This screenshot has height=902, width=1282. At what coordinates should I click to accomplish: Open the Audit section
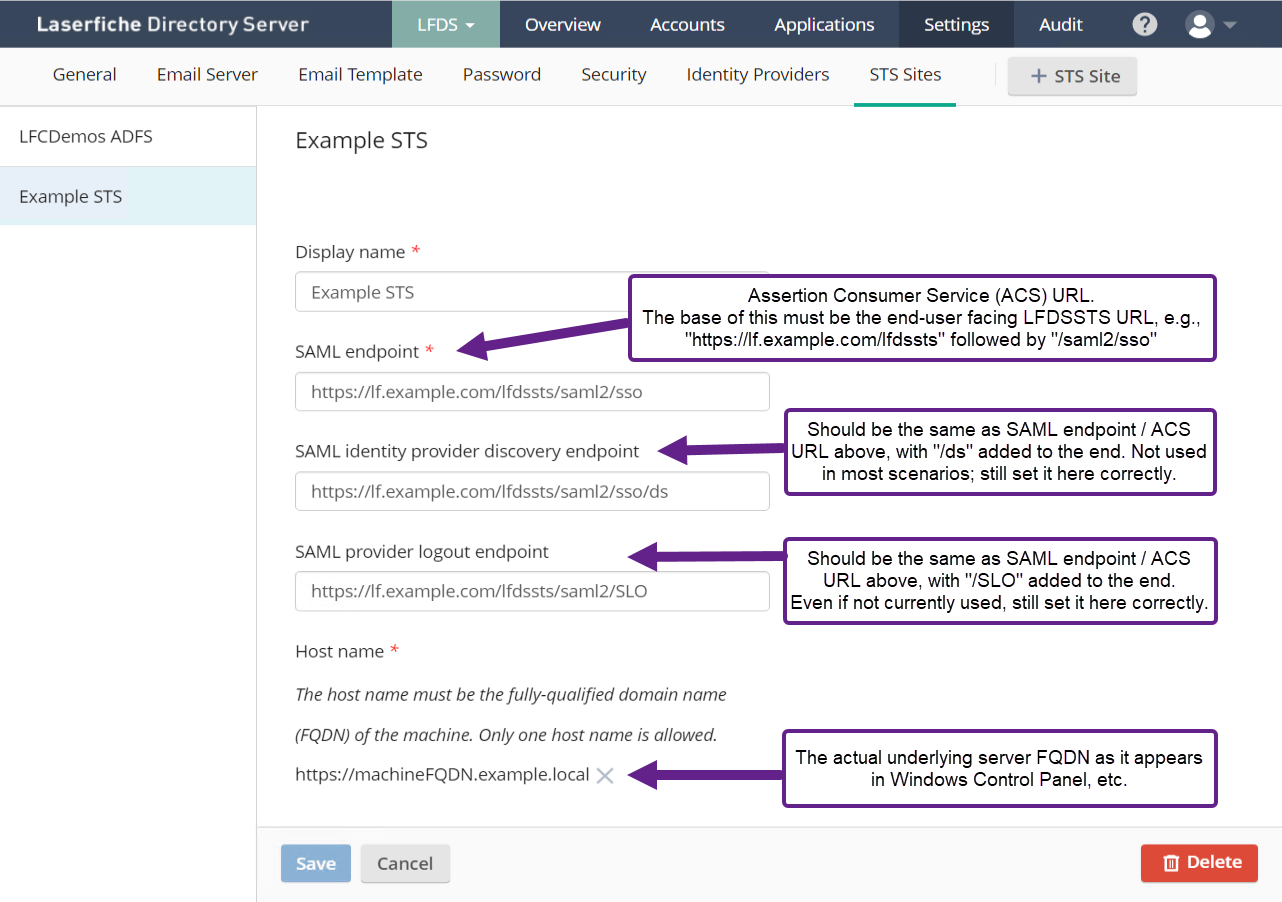point(1061,24)
